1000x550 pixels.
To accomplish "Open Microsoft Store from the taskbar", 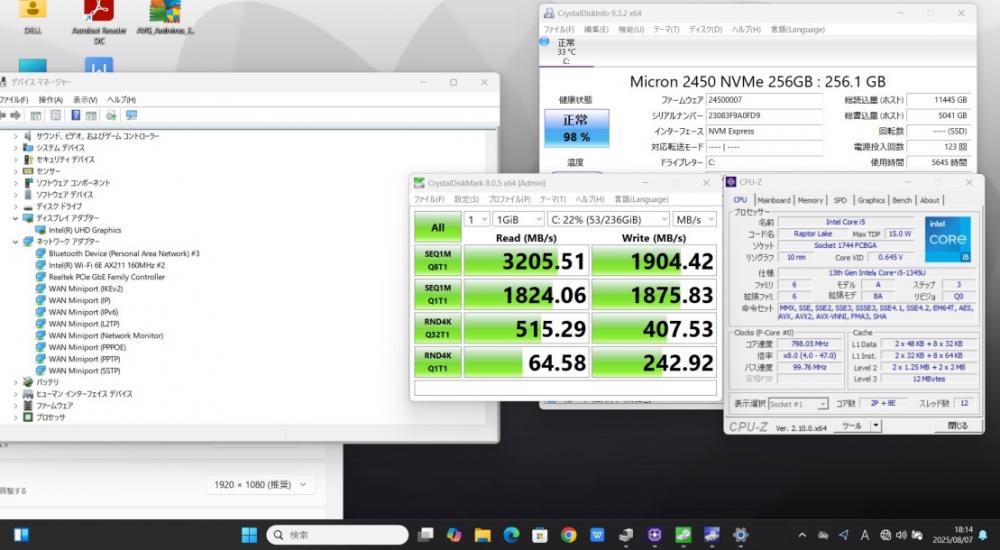I will pyautogui.click(x=540, y=535).
